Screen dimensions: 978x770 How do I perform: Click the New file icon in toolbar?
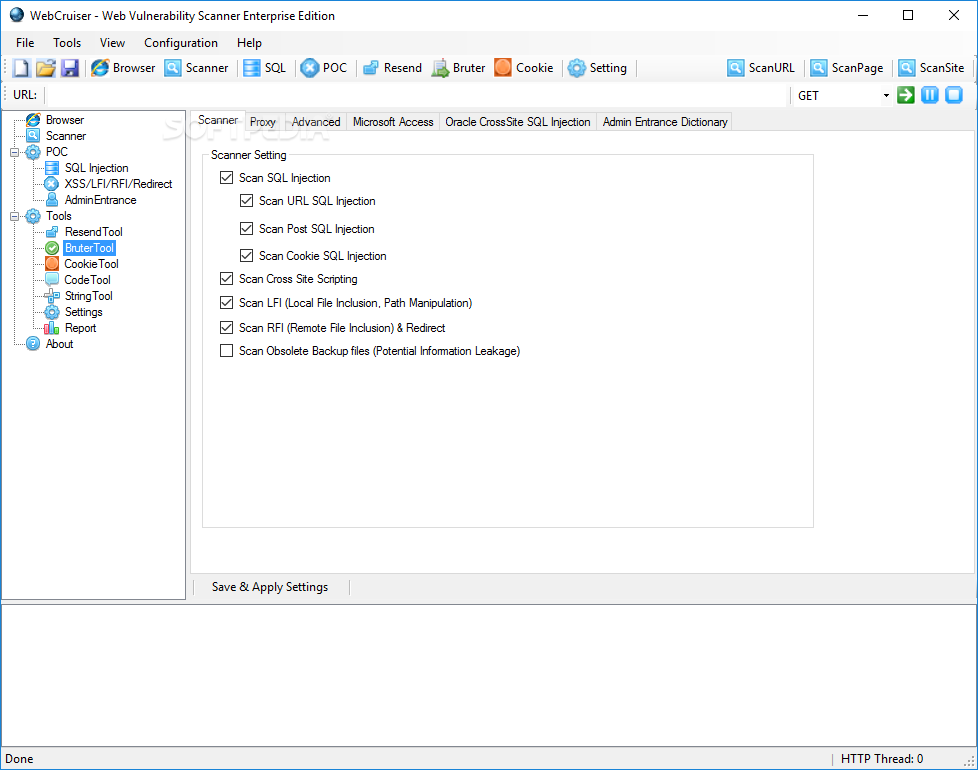pos(21,68)
